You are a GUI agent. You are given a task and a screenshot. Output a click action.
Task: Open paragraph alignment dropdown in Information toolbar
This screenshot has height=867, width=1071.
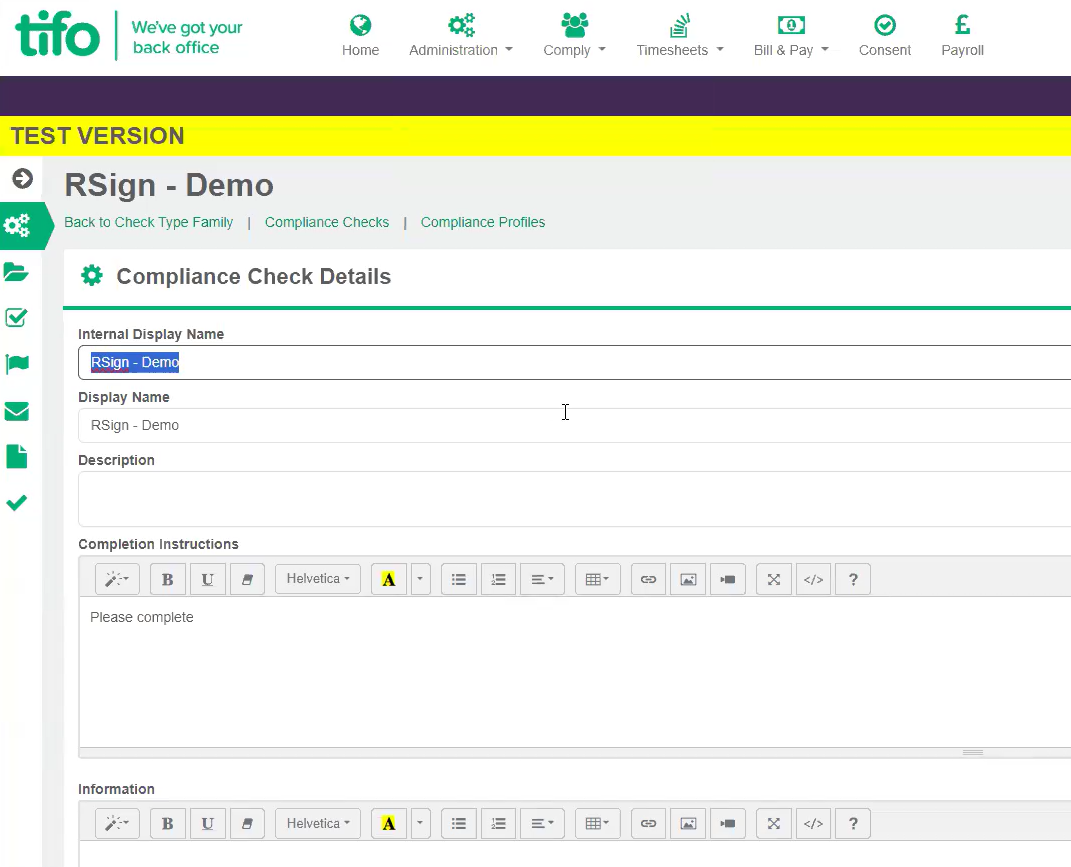[542, 823]
